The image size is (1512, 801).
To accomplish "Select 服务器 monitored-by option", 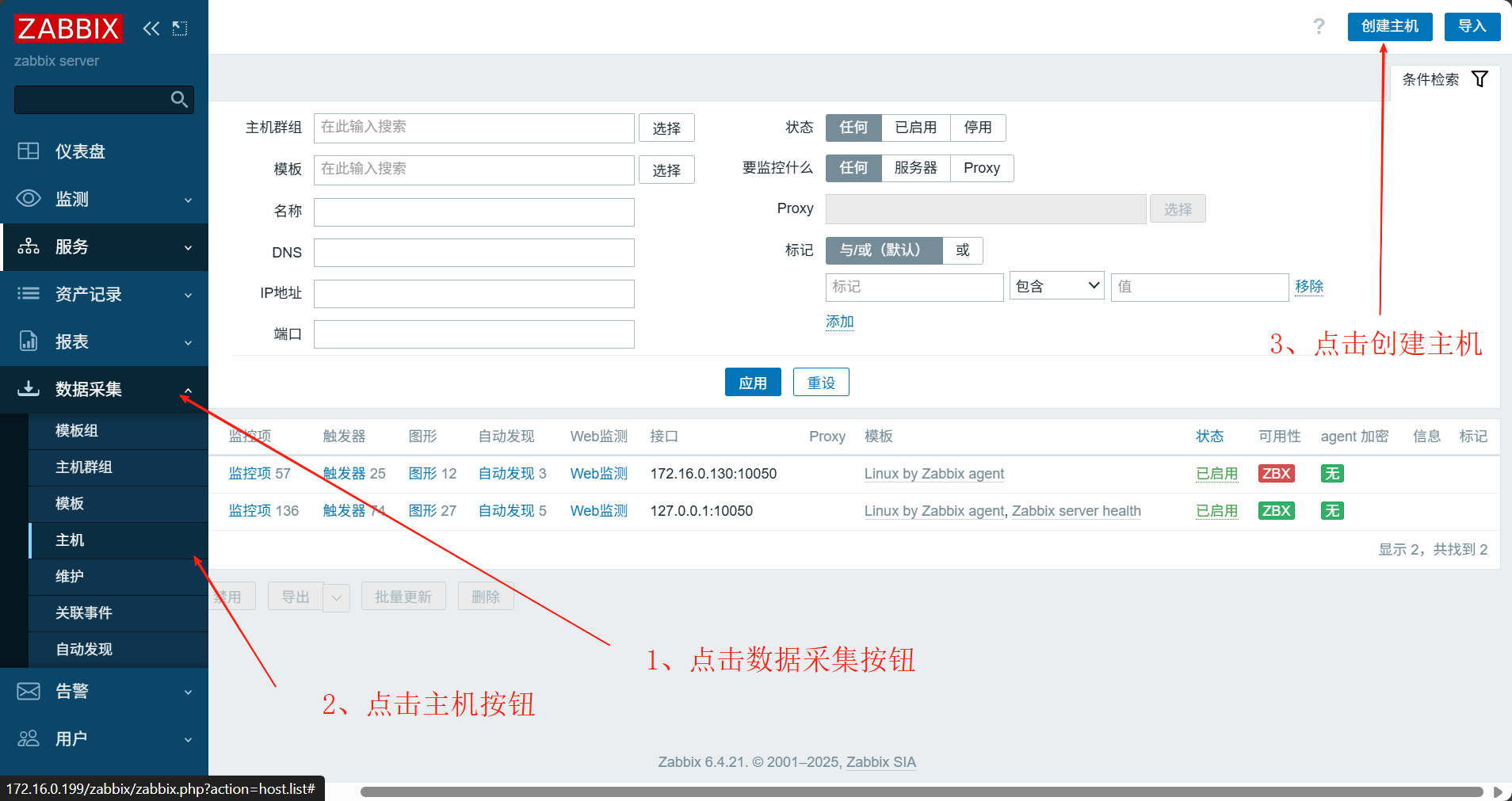I will coord(915,168).
